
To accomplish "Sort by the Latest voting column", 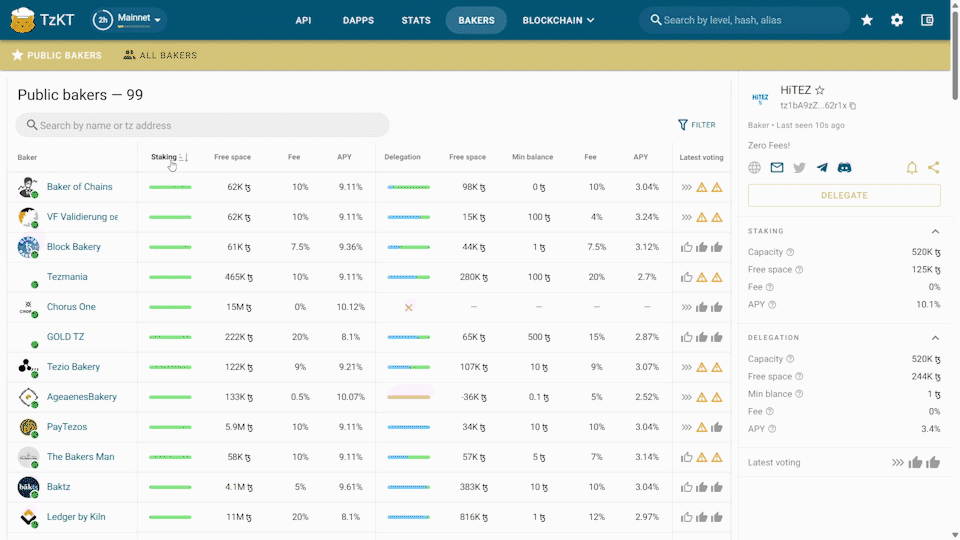I will pyautogui.click(x=701, y=157).
